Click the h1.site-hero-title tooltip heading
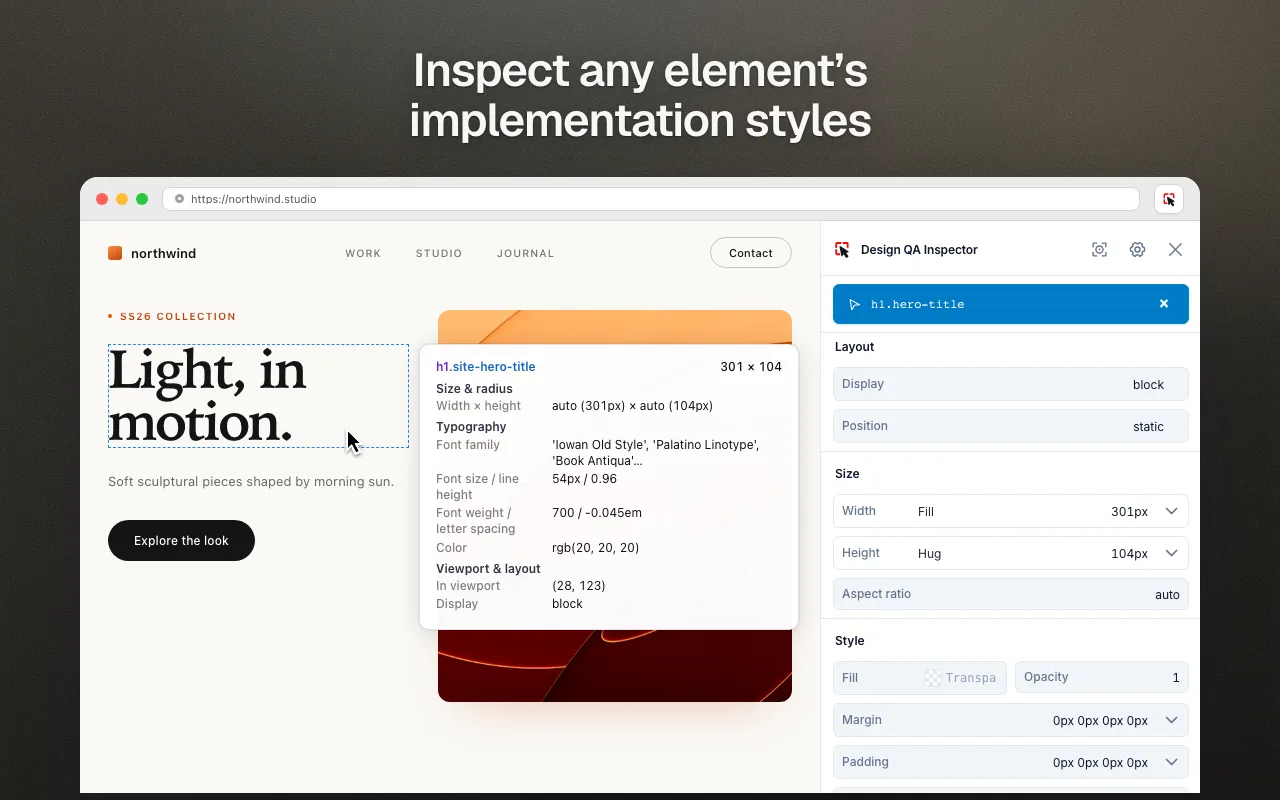 (486, 367)
